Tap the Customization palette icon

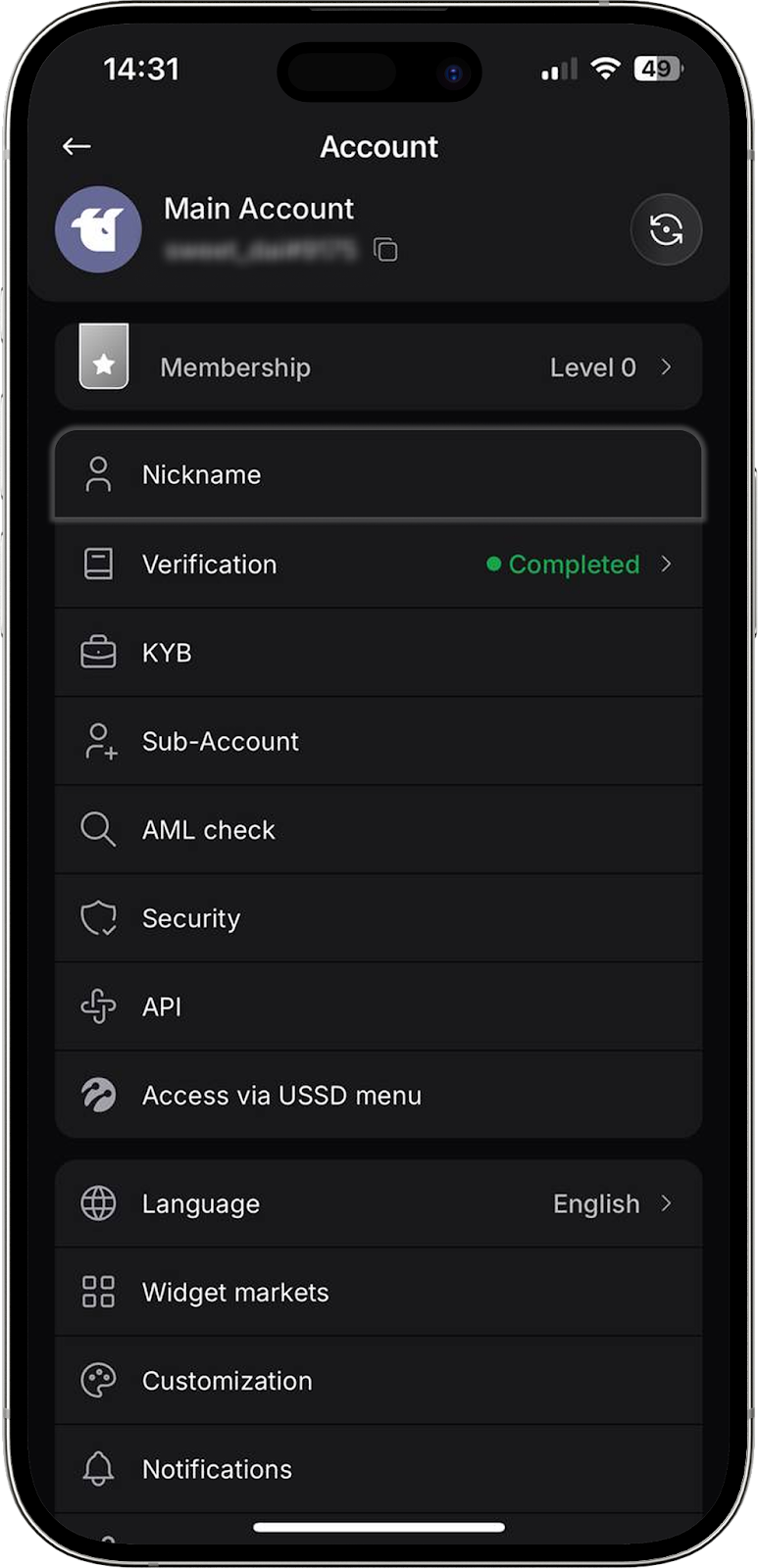98,1381
